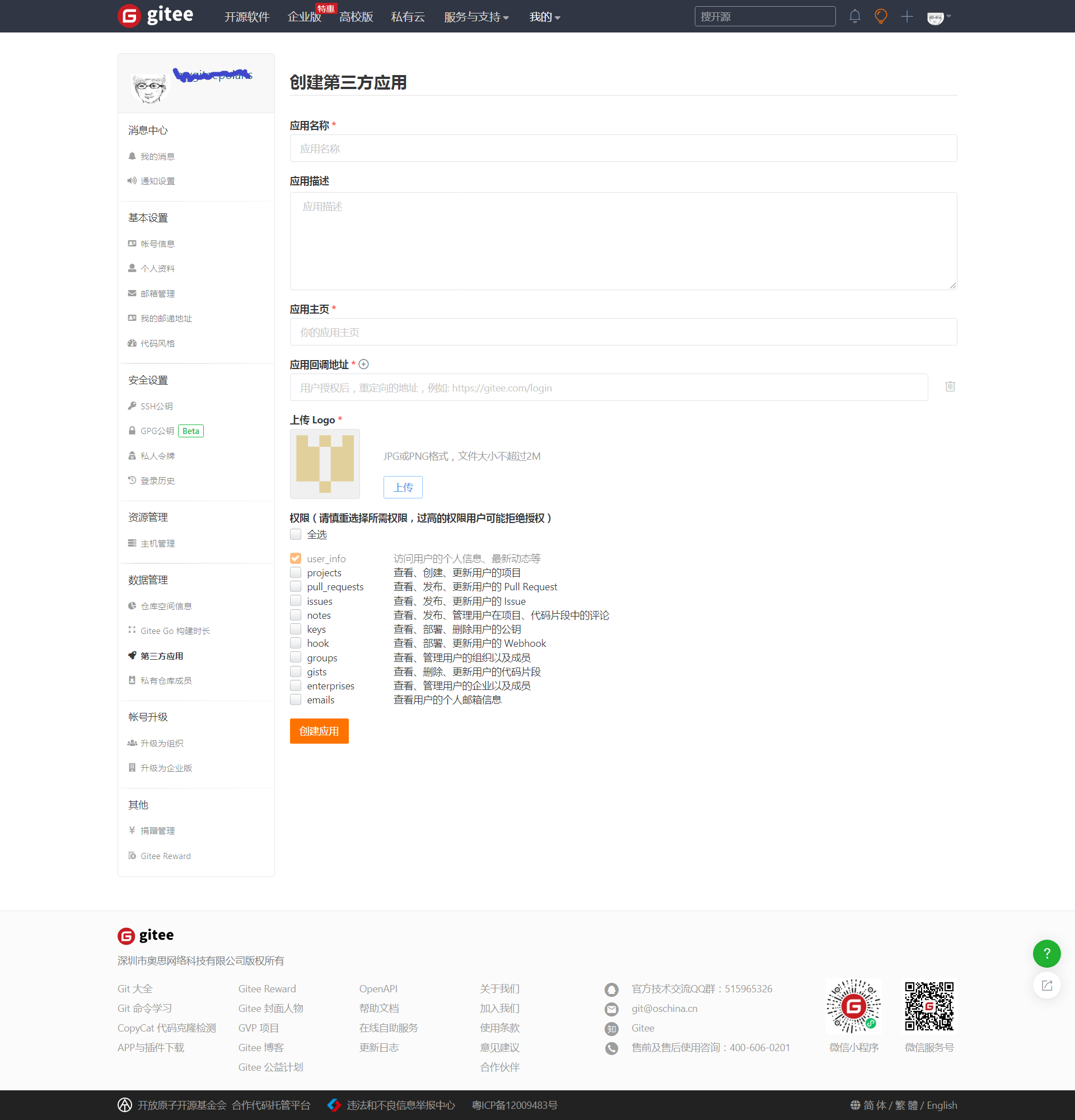Click the trash icon beside callback address
Image resolution: width=1075 pixels, height=1120 pixels.
pyautogui.click(x=950, y=387)
